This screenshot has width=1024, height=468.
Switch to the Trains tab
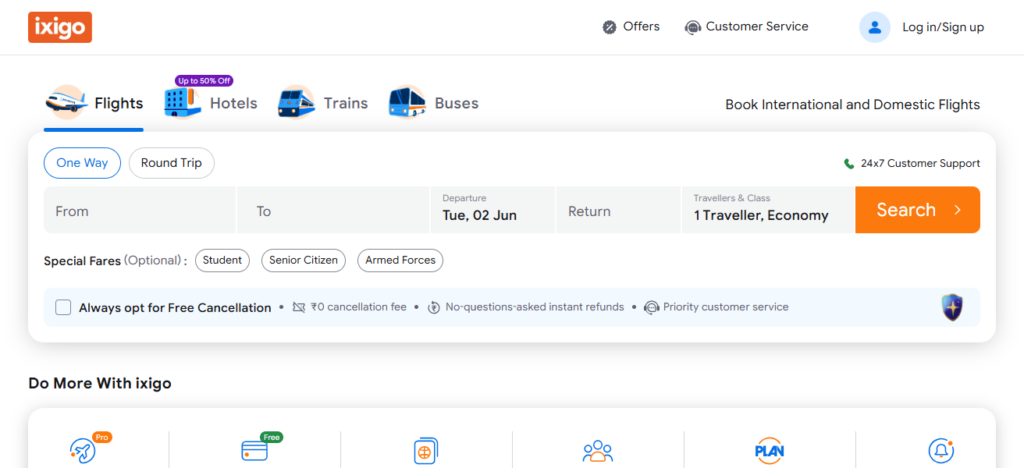tap(323, 103)
